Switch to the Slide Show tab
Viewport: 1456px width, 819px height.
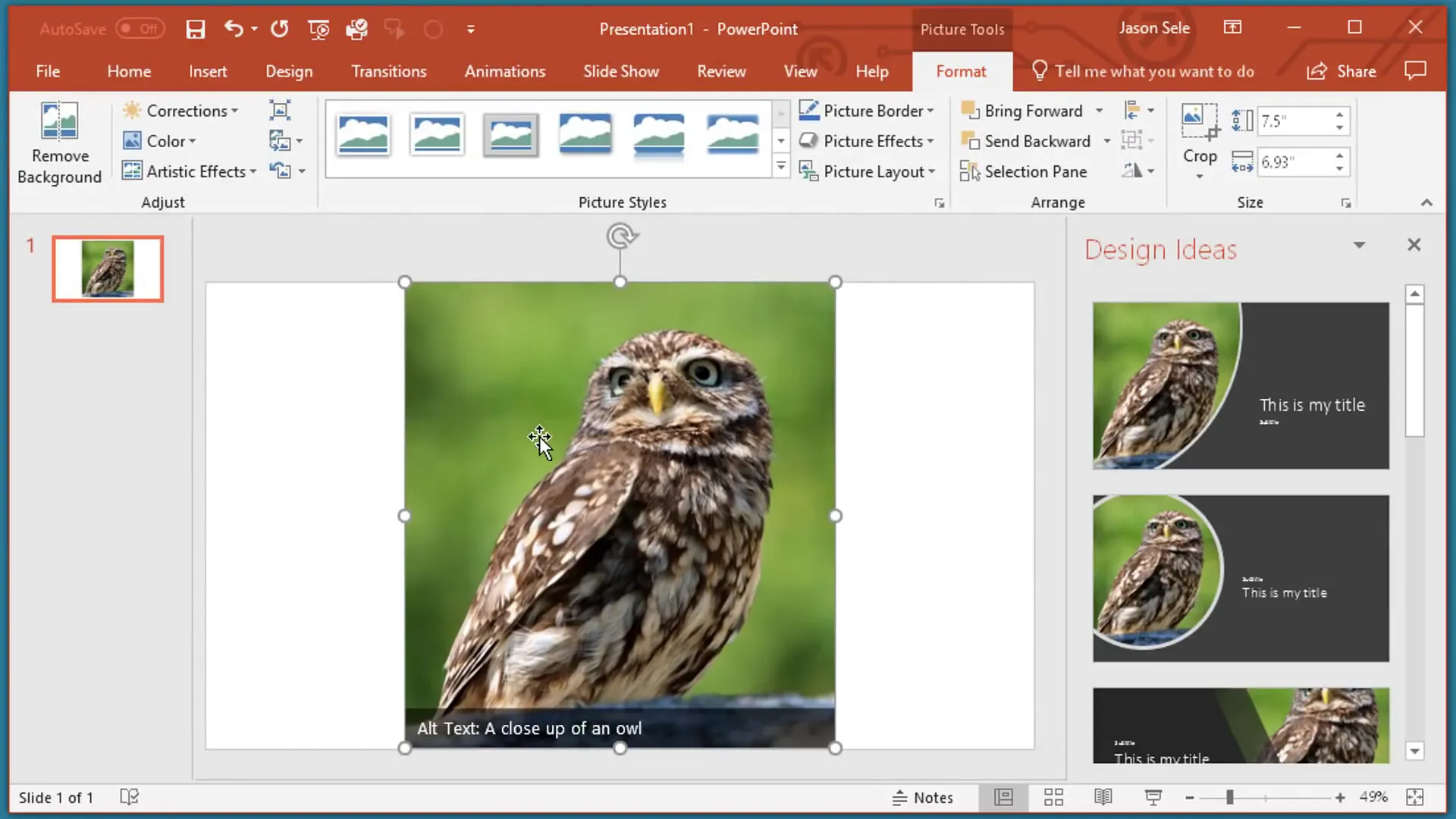coord(621,71)
